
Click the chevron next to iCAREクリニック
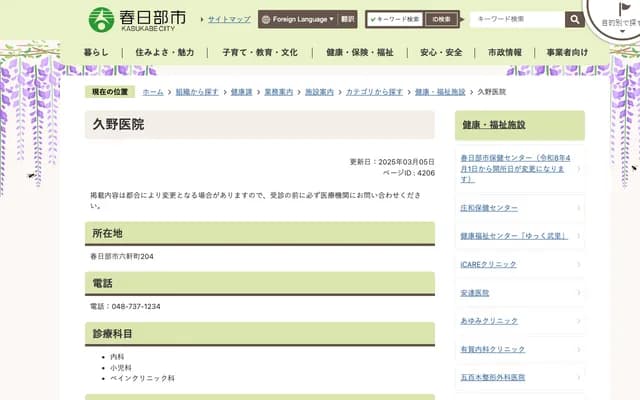(578, 264)
